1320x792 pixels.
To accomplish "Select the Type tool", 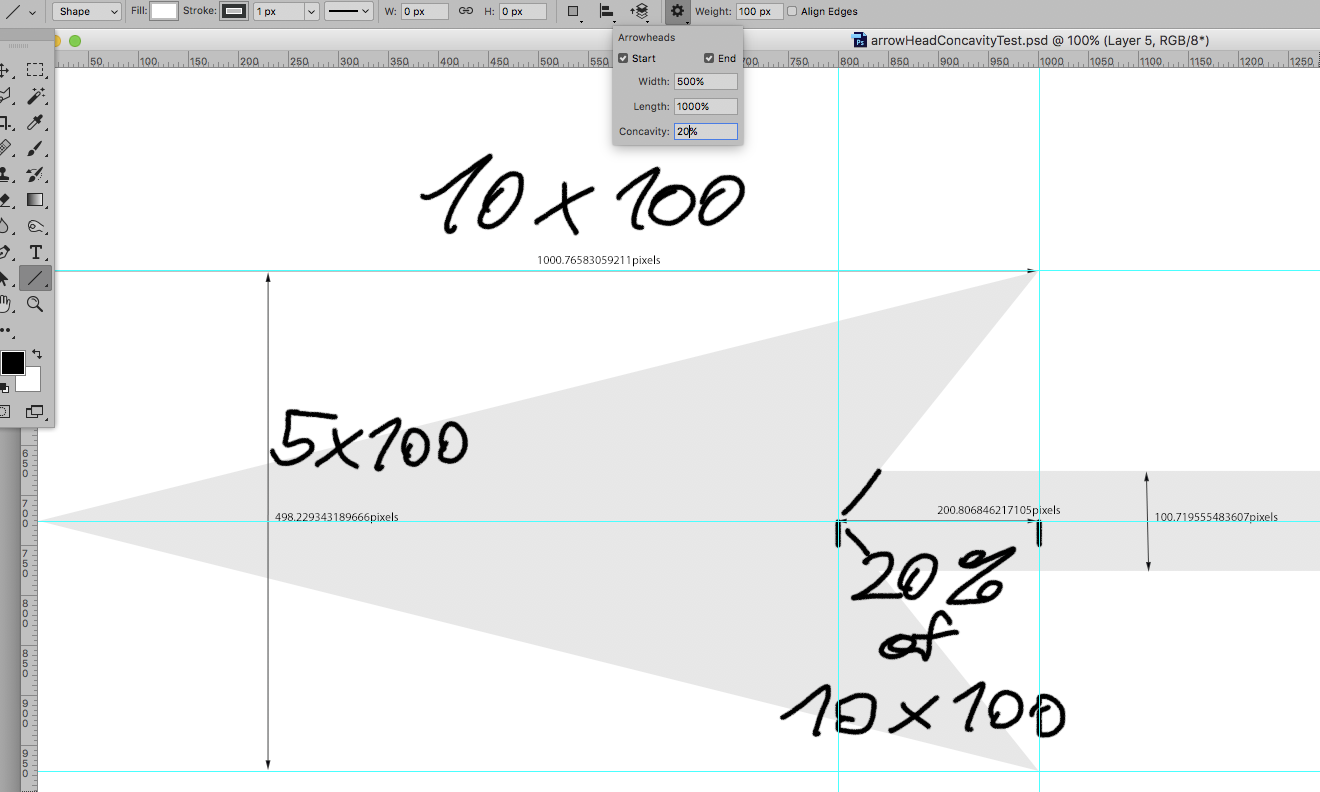I will pyautogui.click(x=35, y=252).
